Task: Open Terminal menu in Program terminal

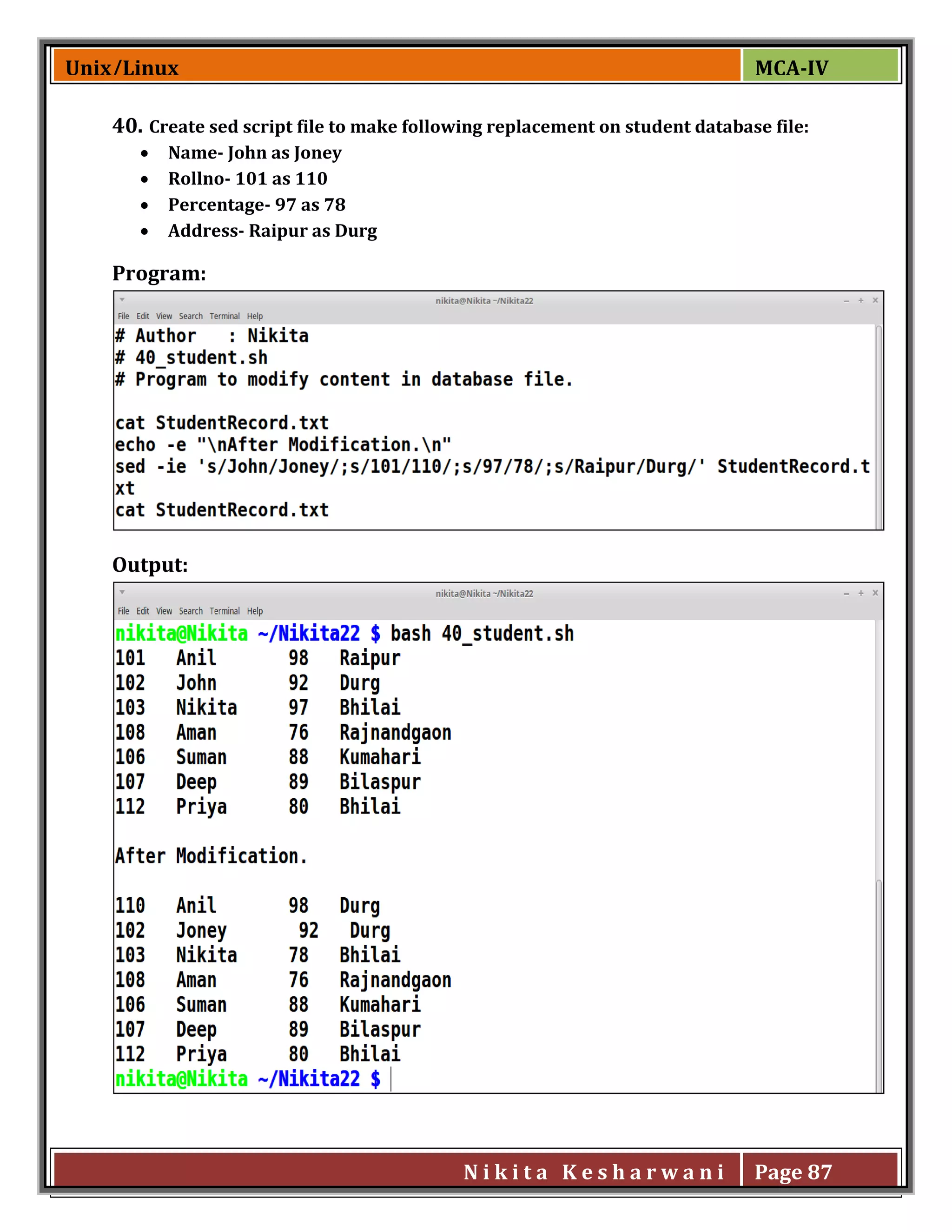Action: coord(225,317)
